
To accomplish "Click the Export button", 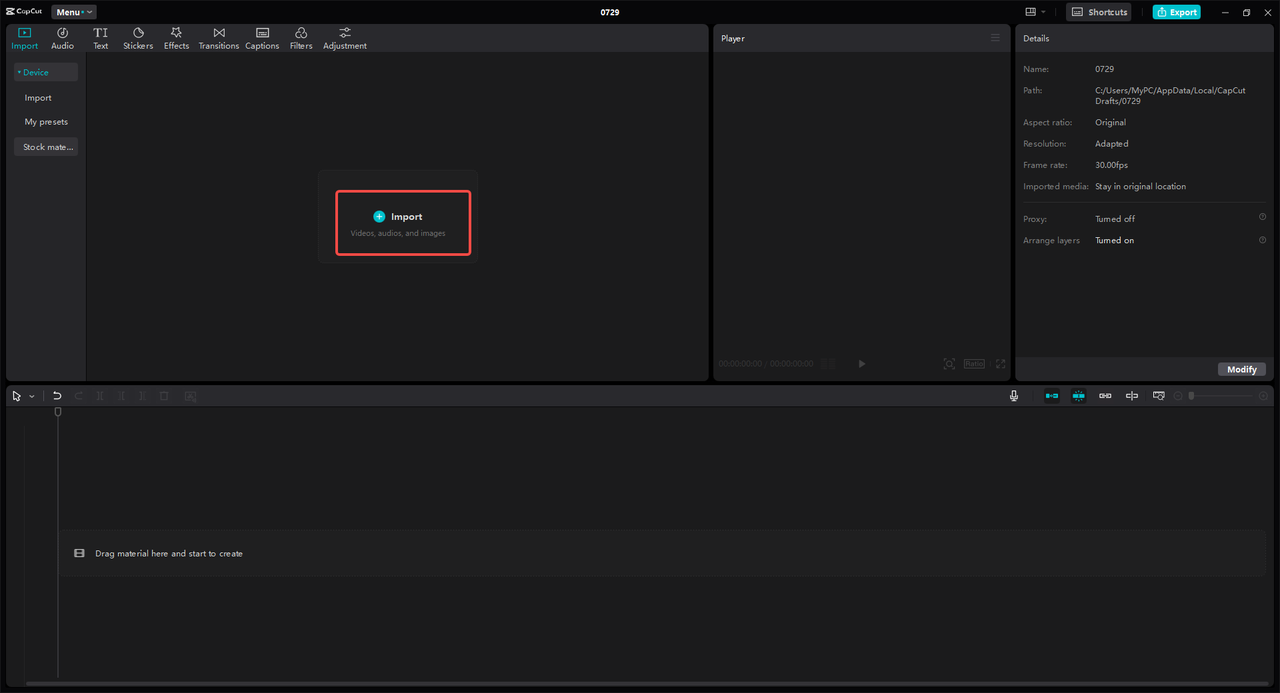I will click(x=1176, y=12).
